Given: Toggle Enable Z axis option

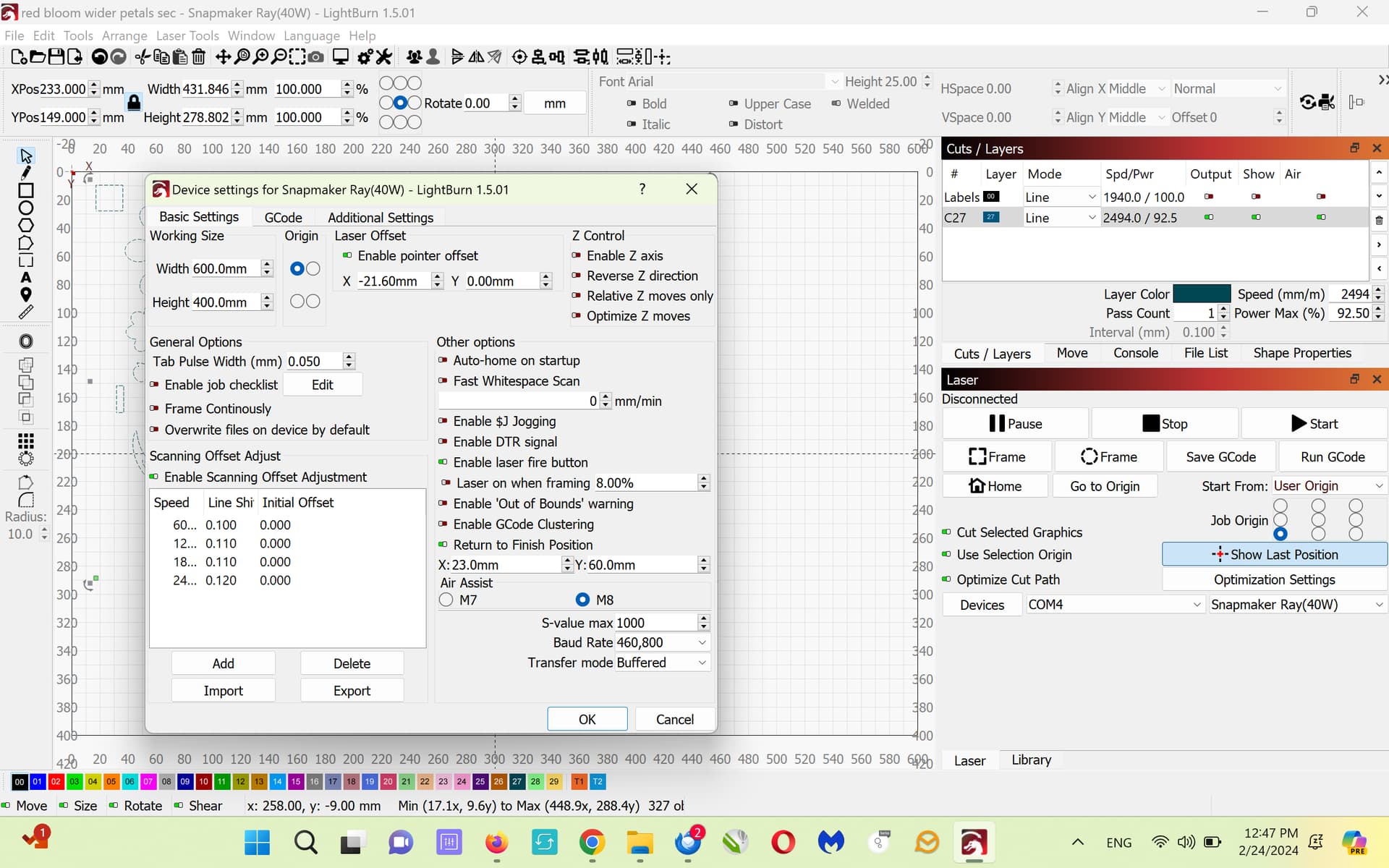Looking at the screenshot, I should click(x=618, y=256).
